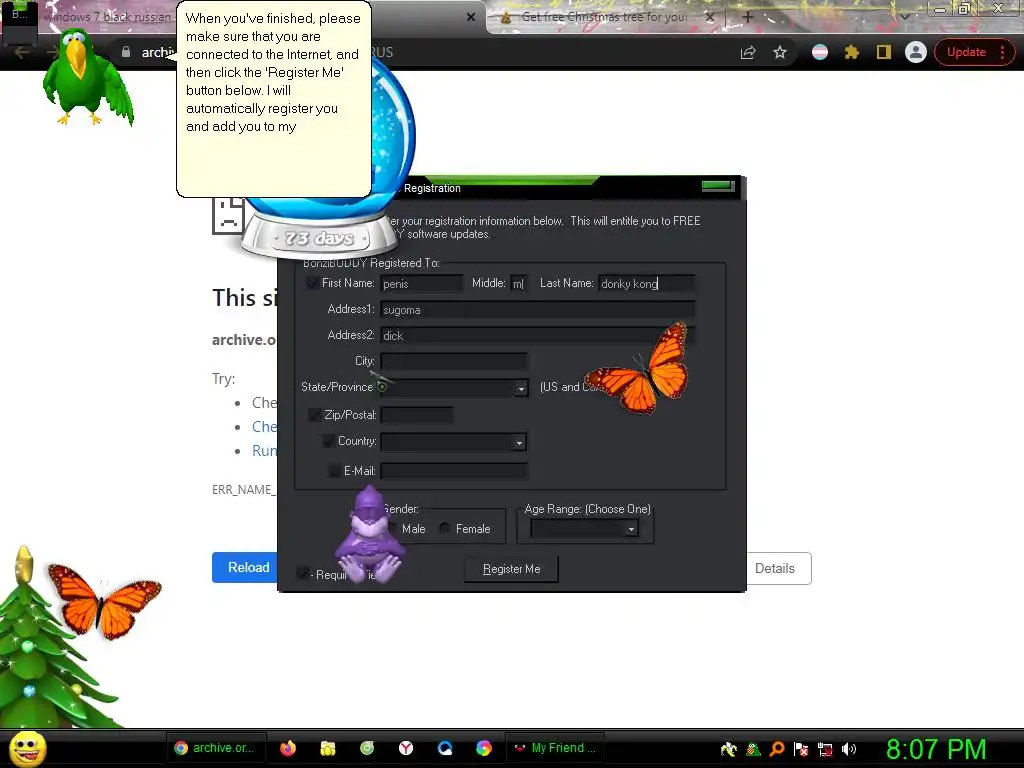Click the network tray icon
Image resolution: width=1024 pixels, height=768 pixels.
[825, 749]
